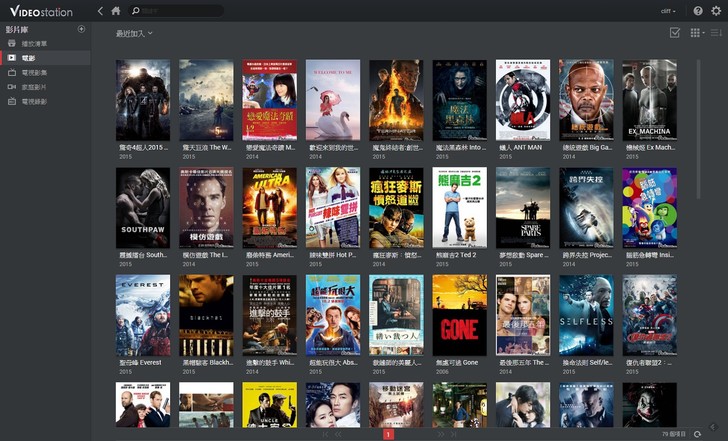
Task: Open the Into the Woods poster
Action: pos(460,100)
